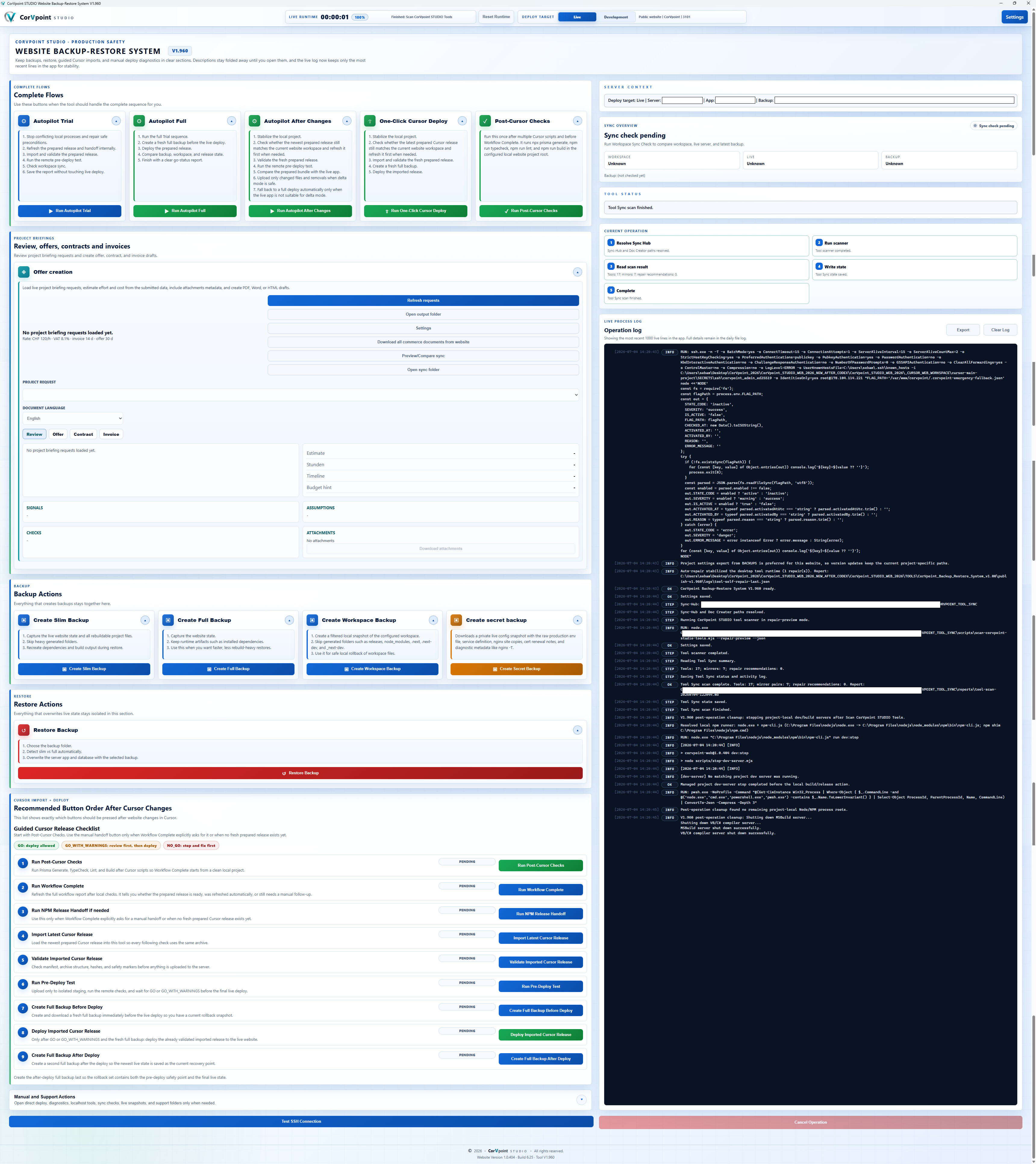Expand Manual and Support Actions section
The width and height of the screenshot is (1036, 1164).
582,1100
